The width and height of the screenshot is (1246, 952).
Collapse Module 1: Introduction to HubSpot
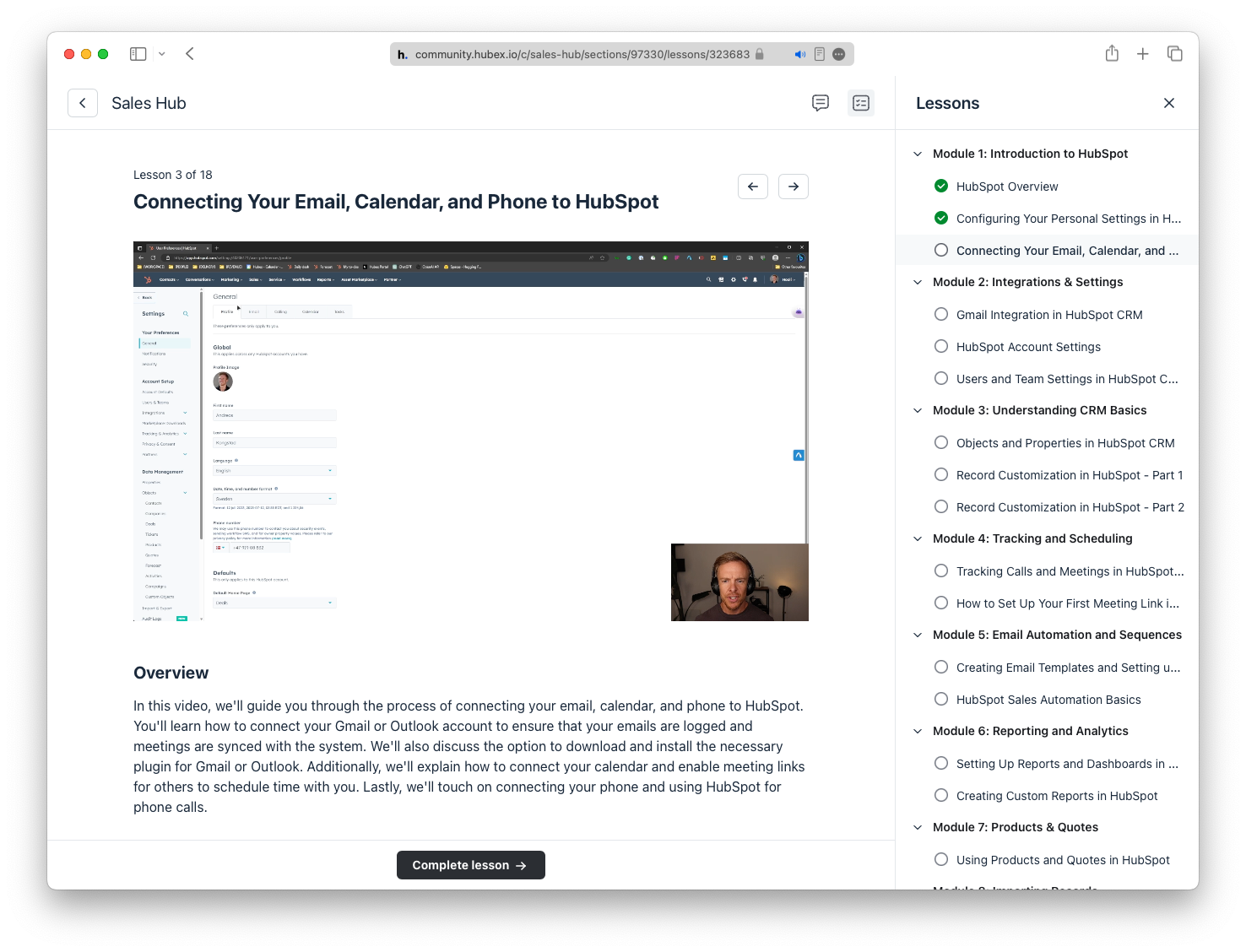[x=918, y=154]
